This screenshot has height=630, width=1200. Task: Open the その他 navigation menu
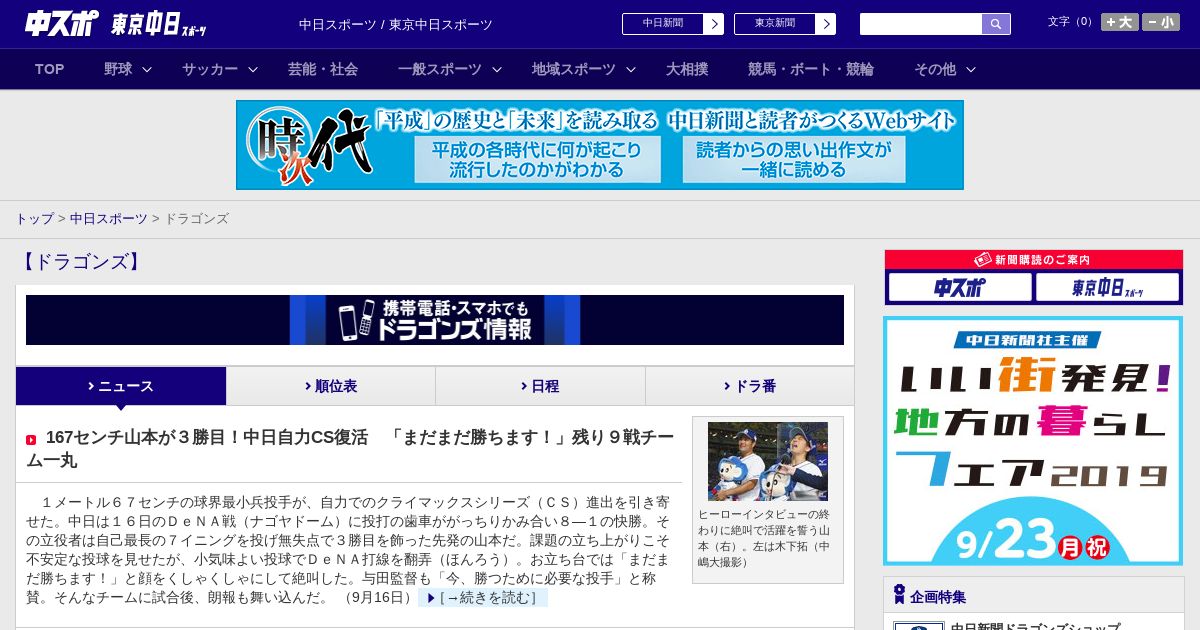[x=935, y=69]
